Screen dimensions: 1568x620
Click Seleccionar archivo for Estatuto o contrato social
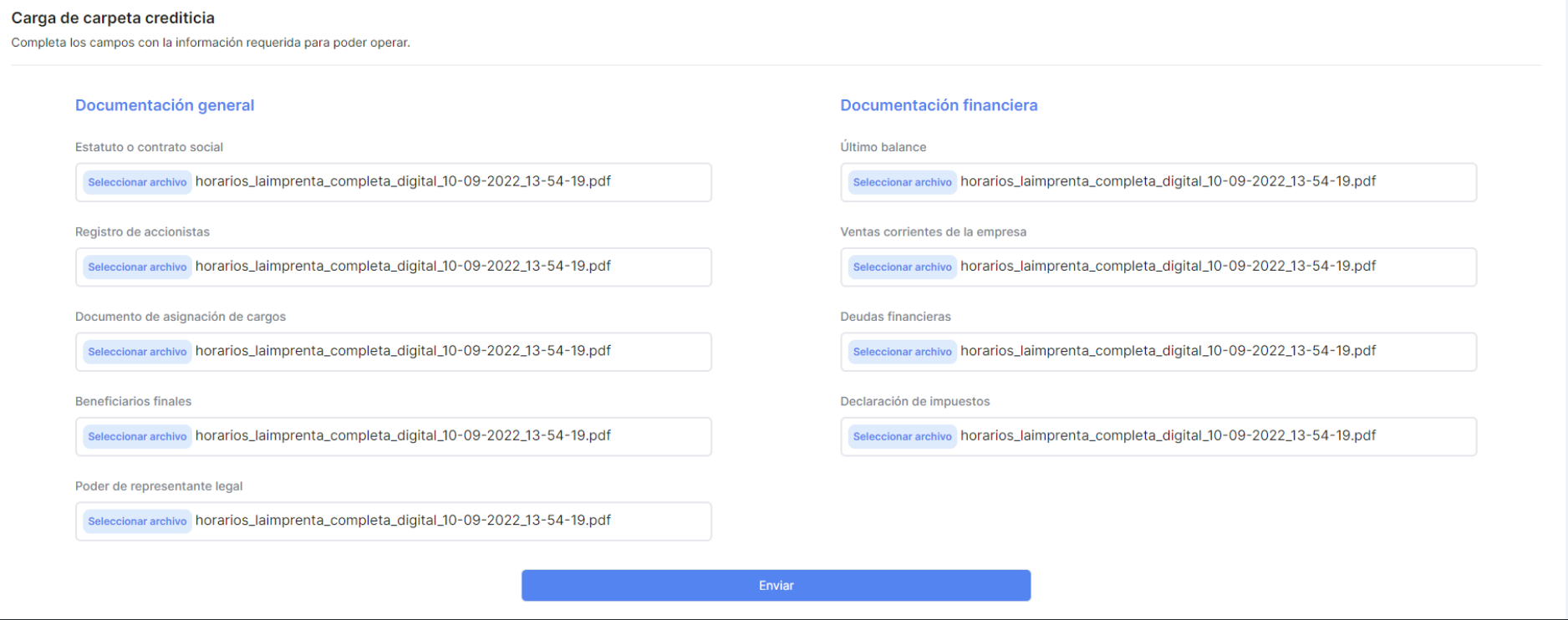(137, 182)
